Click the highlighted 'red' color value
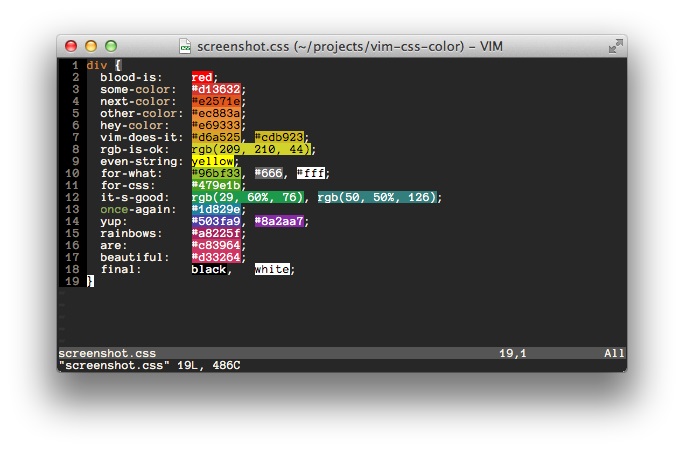The image size is (684, 451). pos(203,77)
